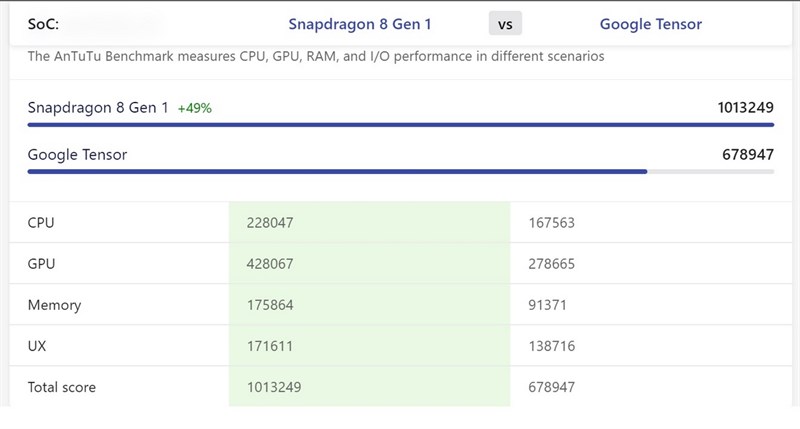Select the UX row label
The image size is (800, 429).
point(37,346)
